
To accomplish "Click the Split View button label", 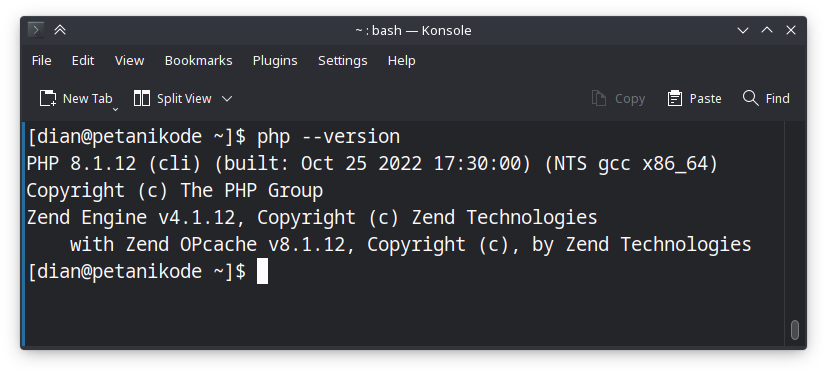I will tap(184, 99).
